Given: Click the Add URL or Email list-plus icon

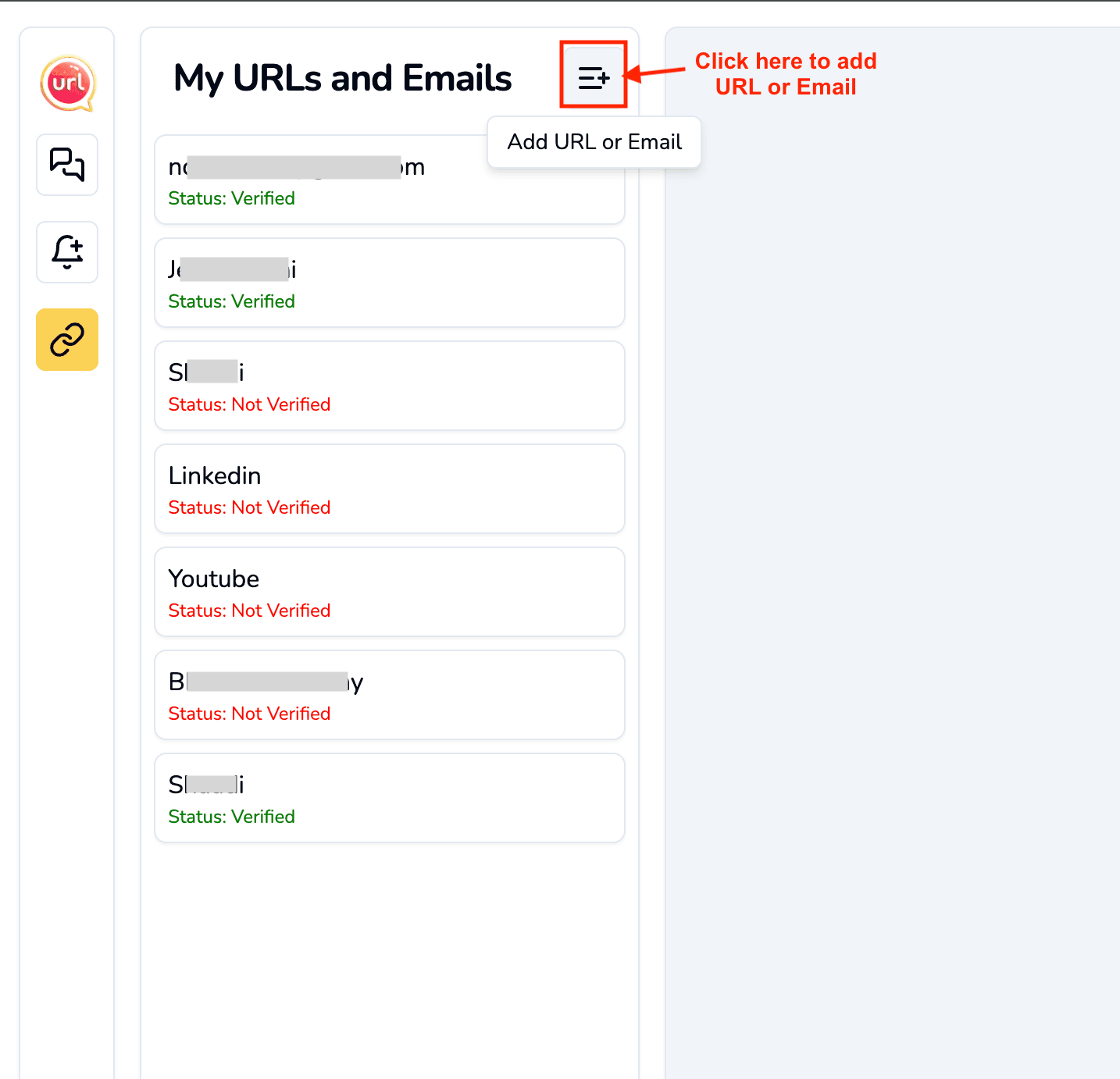Looking at the screenshot, I should pos(594,77).
